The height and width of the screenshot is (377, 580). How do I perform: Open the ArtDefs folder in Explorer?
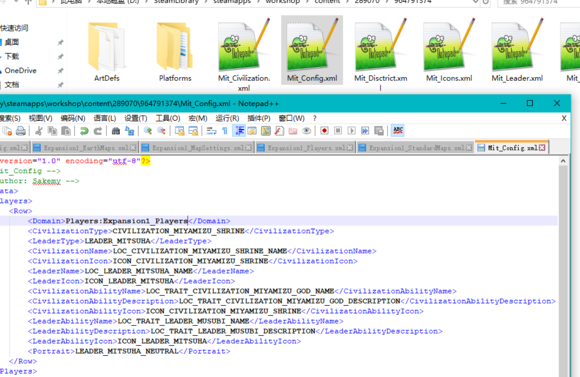pos(107,52)
